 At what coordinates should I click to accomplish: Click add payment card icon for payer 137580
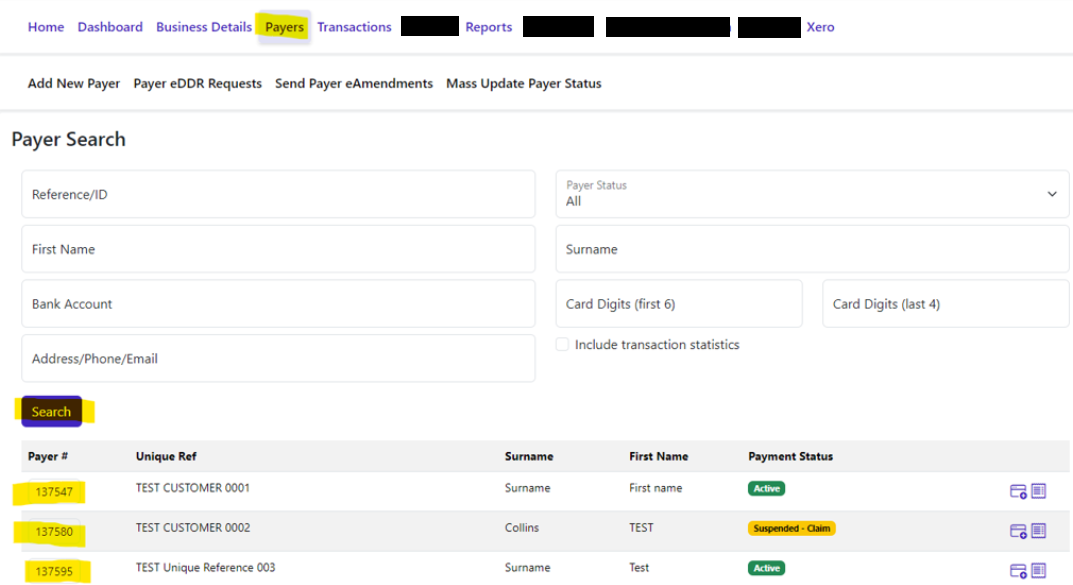pos(1018,531)
